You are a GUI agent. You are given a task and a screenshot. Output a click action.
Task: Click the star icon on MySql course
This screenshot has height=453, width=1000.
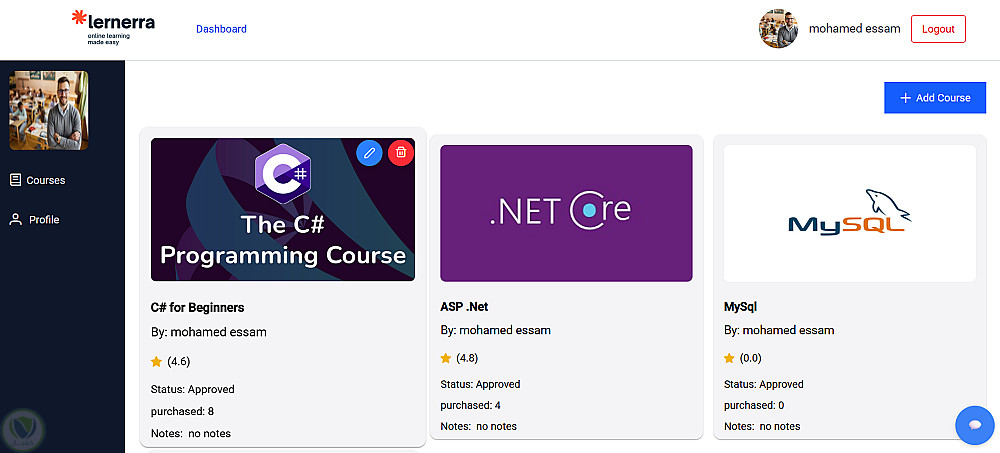click(x=730, y=358)
